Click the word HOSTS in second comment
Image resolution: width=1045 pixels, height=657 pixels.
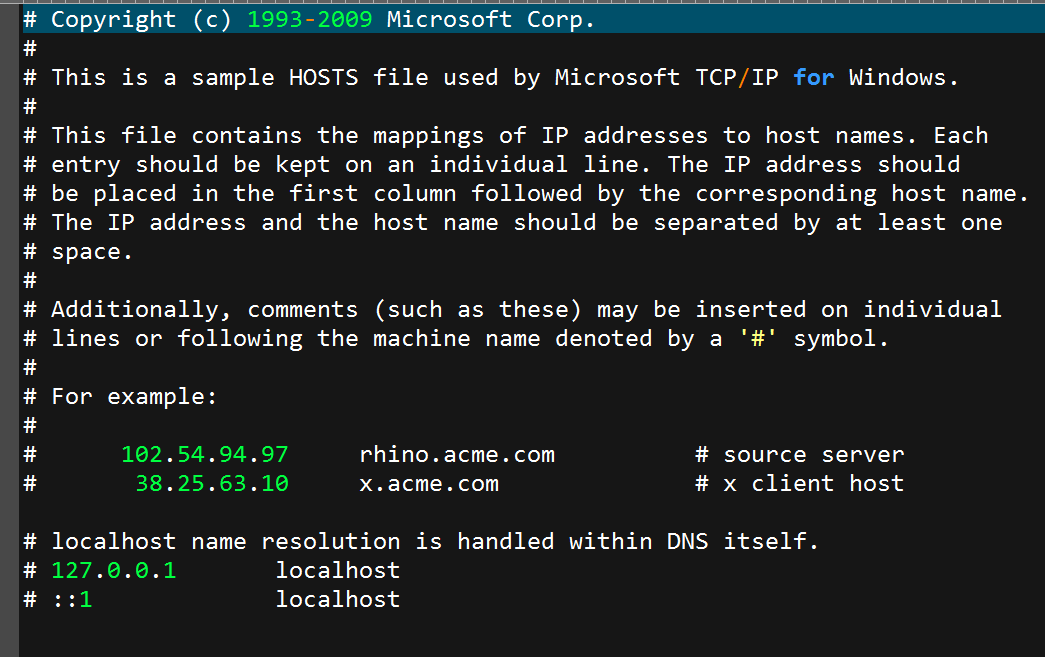[324, 77]
